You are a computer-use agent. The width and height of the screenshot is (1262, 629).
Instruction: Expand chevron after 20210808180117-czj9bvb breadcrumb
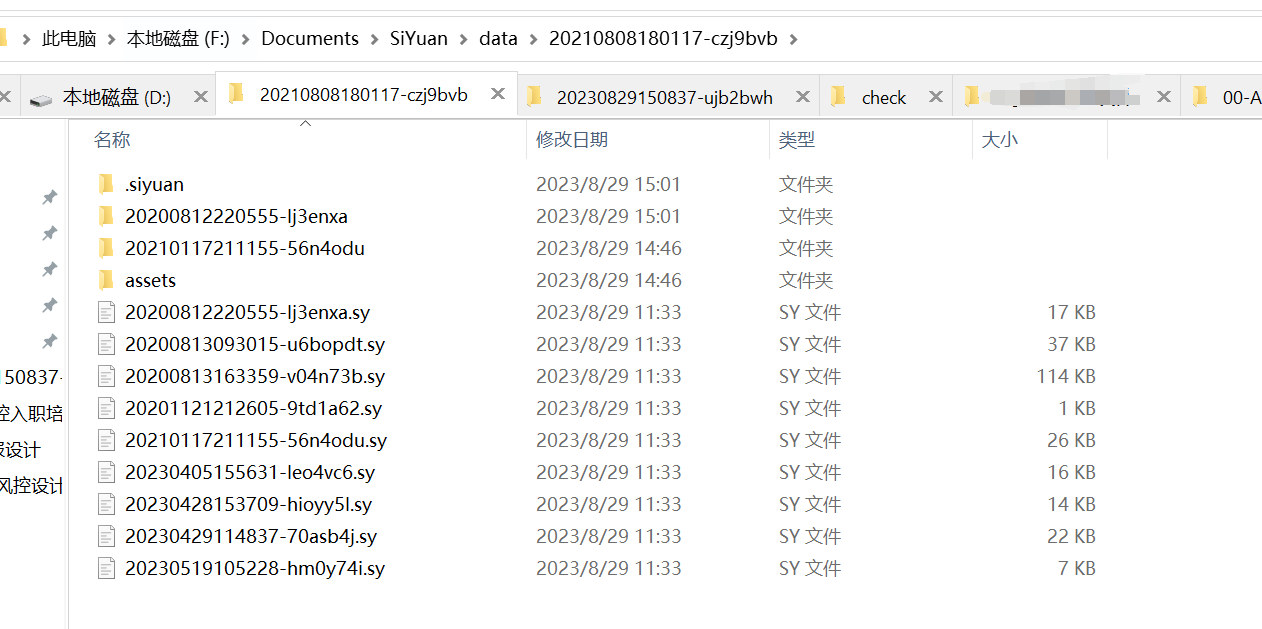point(795,39)
